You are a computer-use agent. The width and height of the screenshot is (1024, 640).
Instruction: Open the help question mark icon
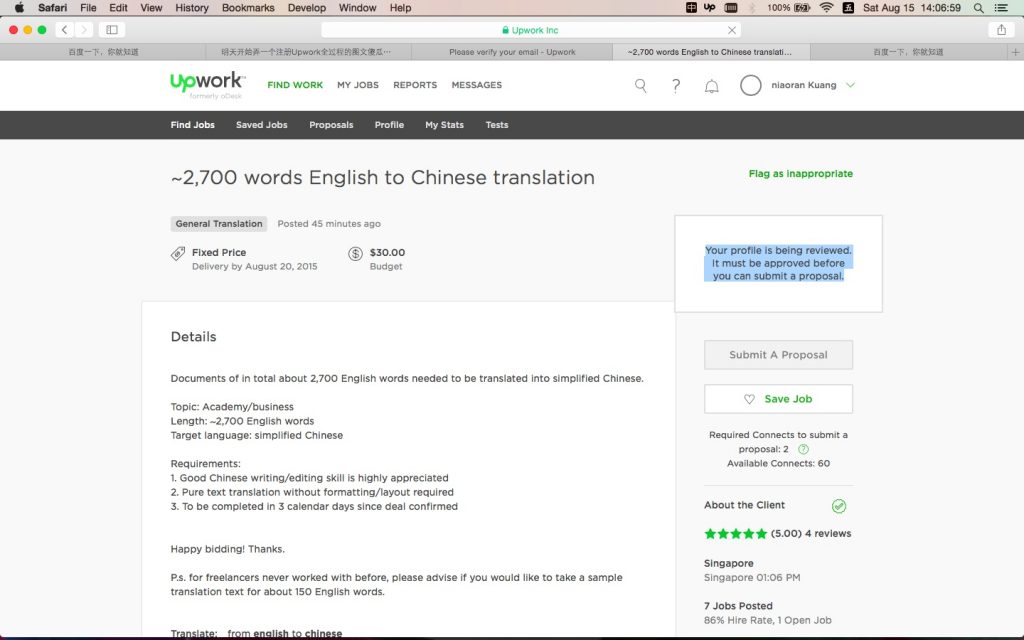pyautogui.click(x=676, y=86)
